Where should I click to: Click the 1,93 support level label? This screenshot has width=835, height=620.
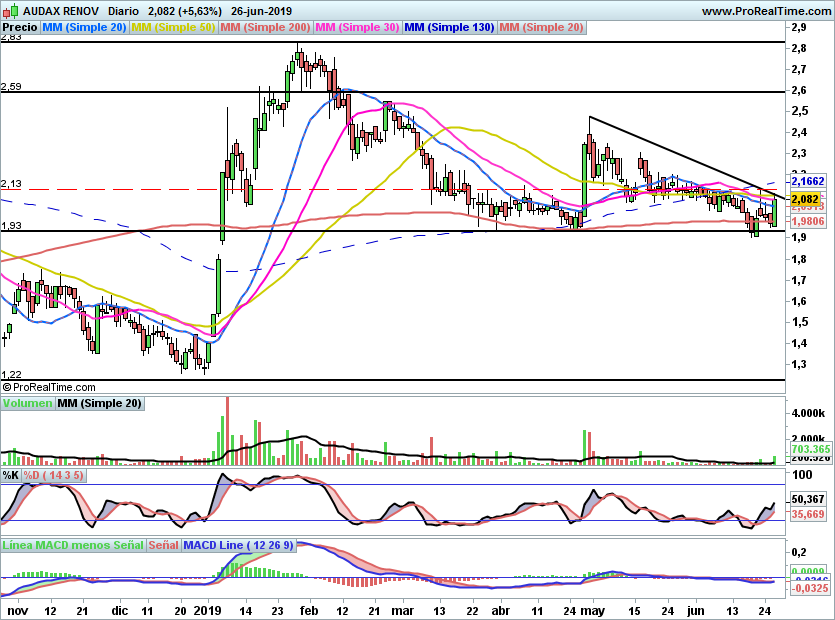(11, 226)
